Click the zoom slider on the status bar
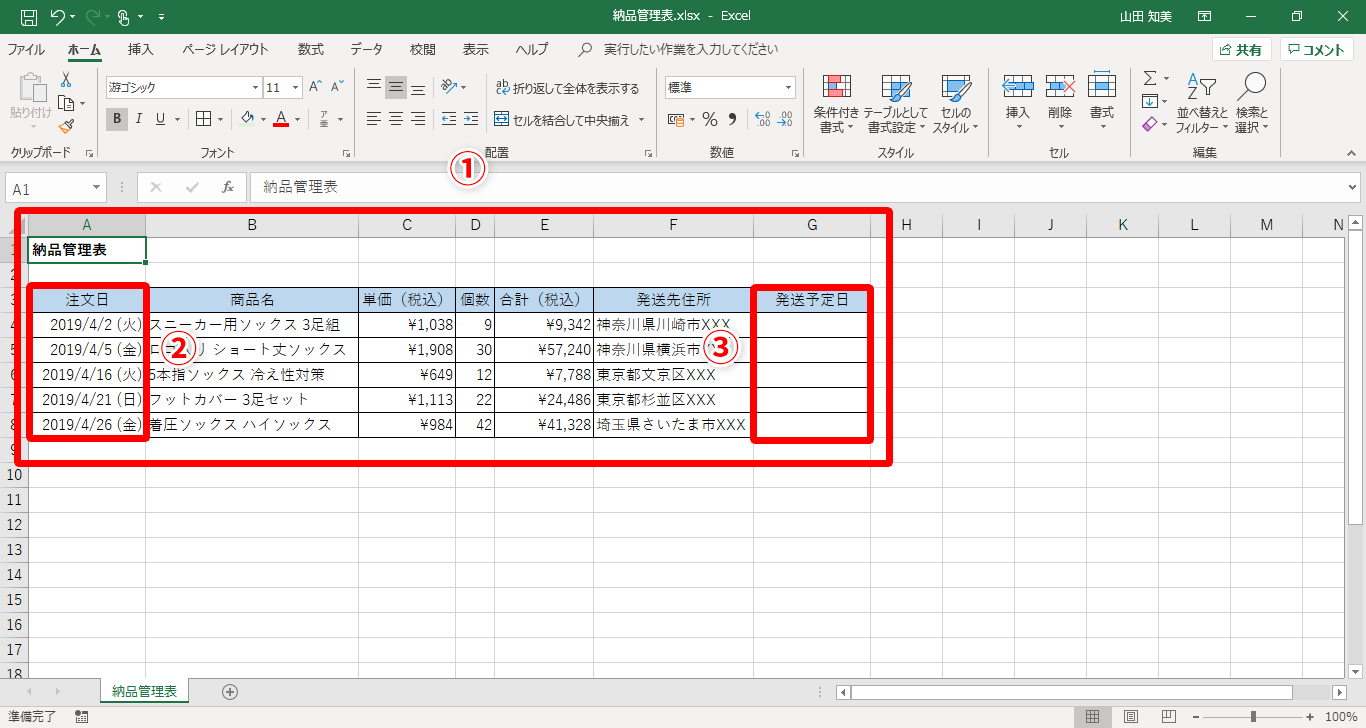 click(1253, 717)
